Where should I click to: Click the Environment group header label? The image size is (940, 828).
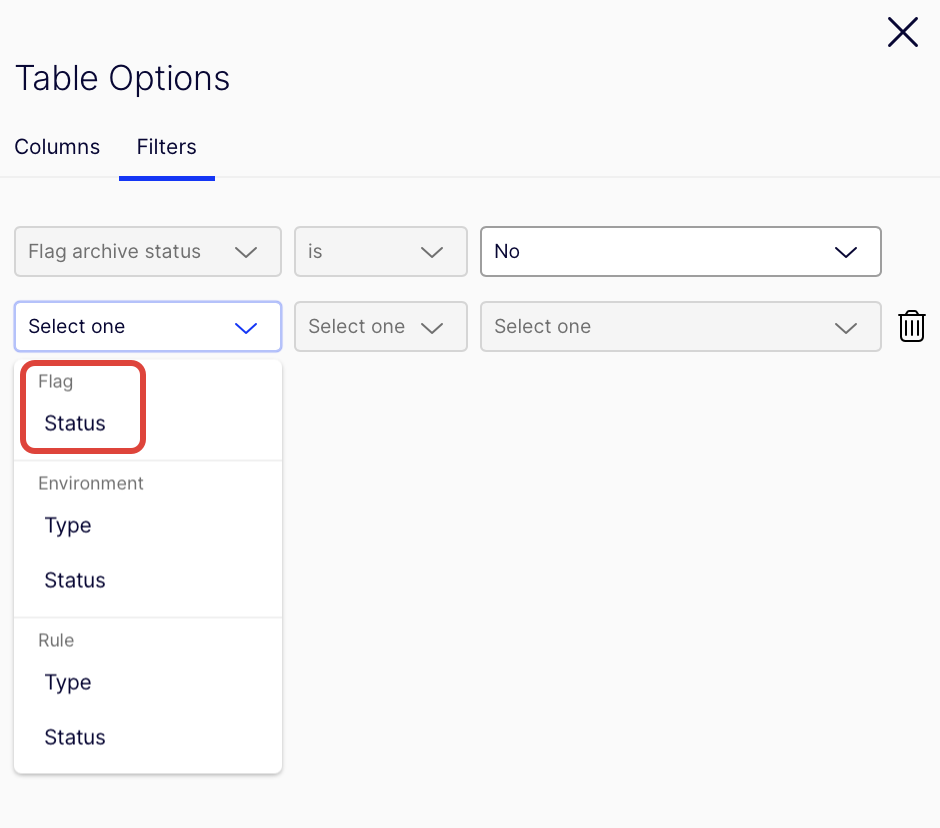tap(91, 483)
